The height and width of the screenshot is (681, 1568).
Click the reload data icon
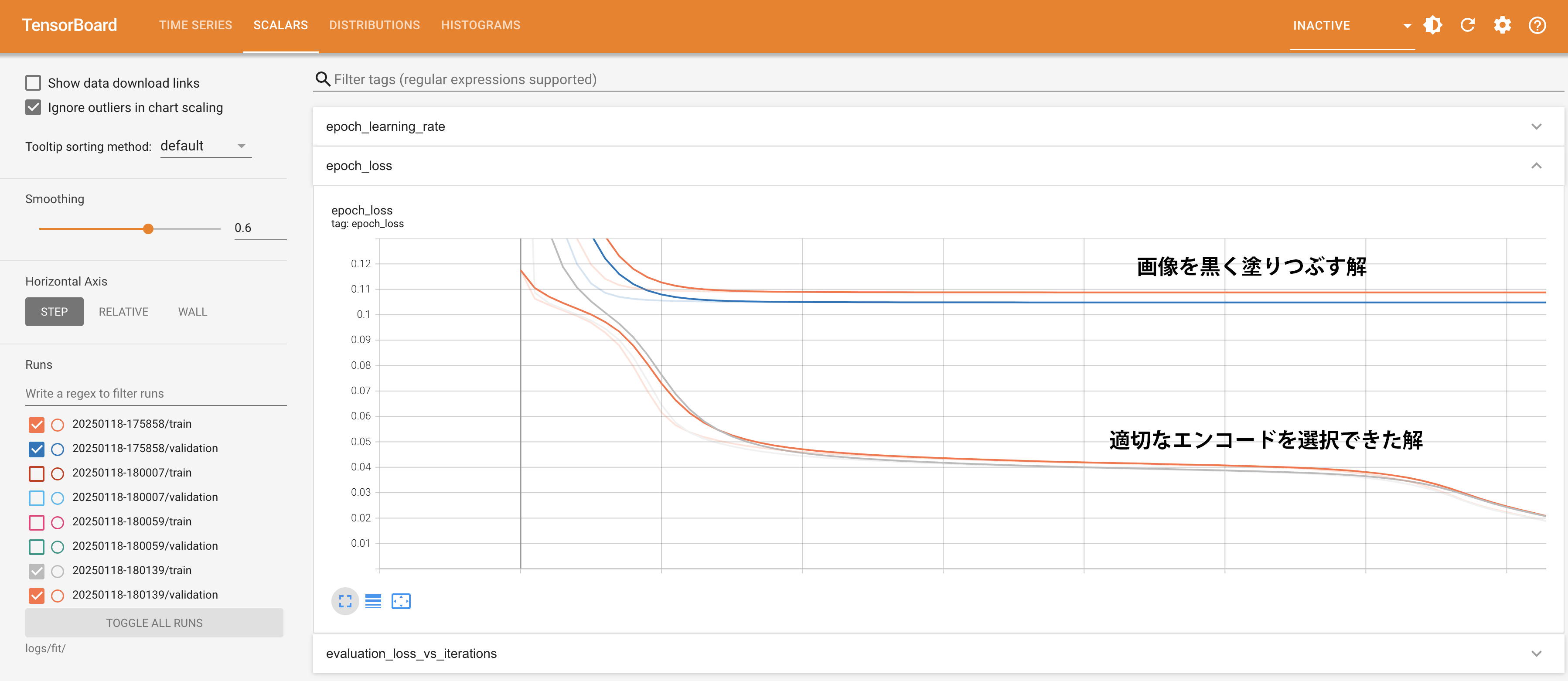(x=1468, y=25)
